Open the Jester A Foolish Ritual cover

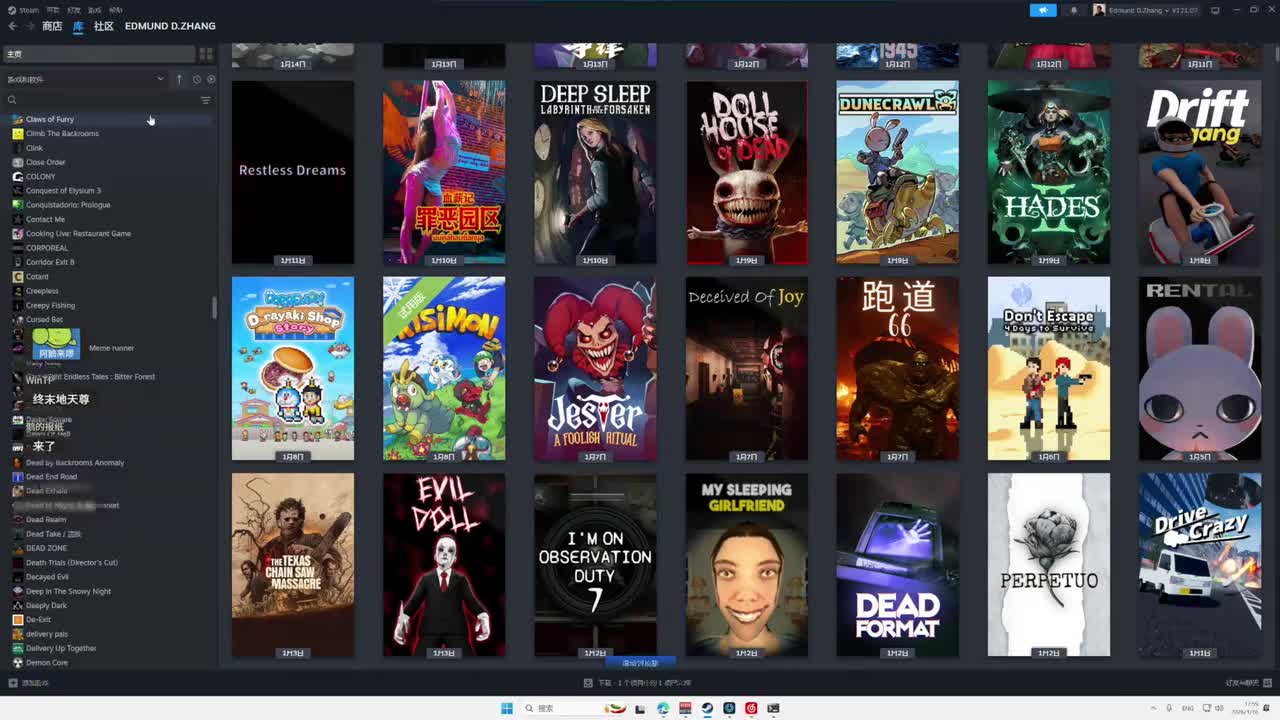pyautogui.click(x=595, y=369)
